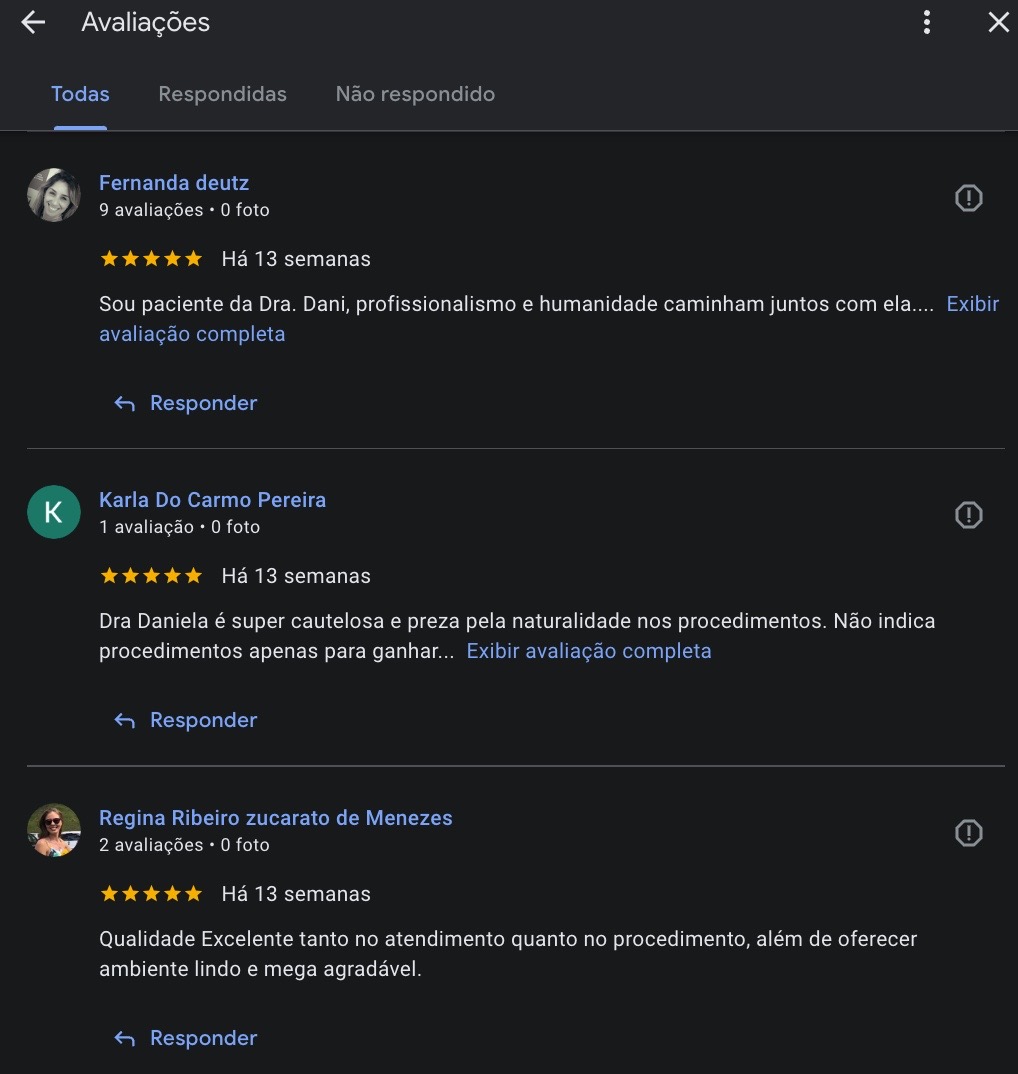Click the reply arrow icon on Karla's review
The width and height of the screenshot is (1018, 1074).
coord(122,719)
